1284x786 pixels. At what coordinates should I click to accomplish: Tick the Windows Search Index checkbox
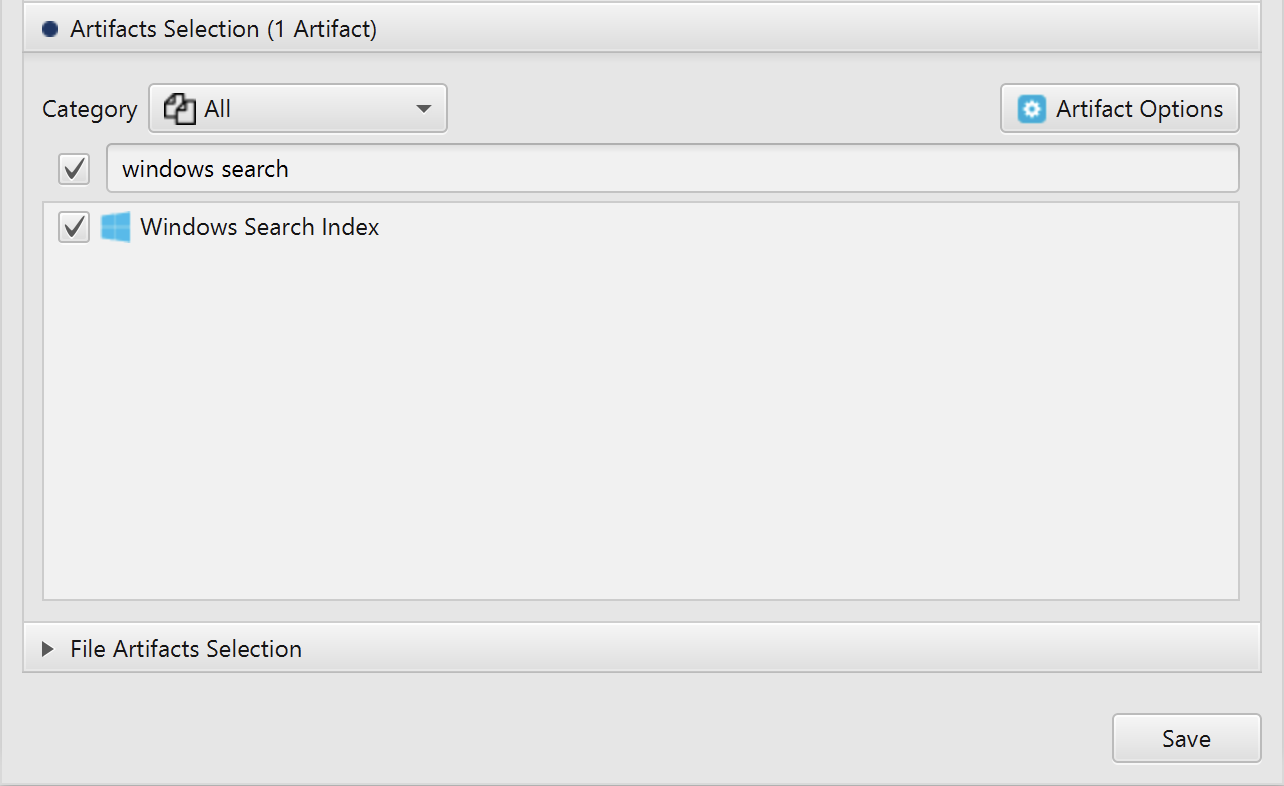75,227
